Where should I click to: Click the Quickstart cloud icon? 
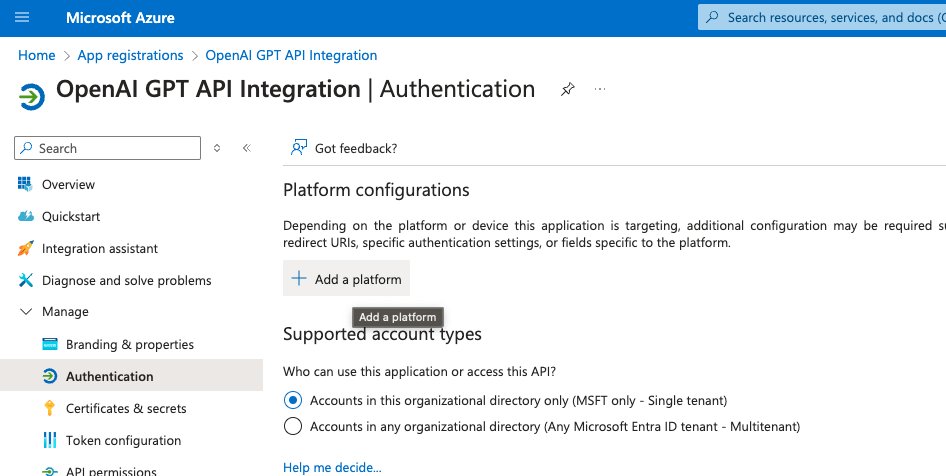25,216
